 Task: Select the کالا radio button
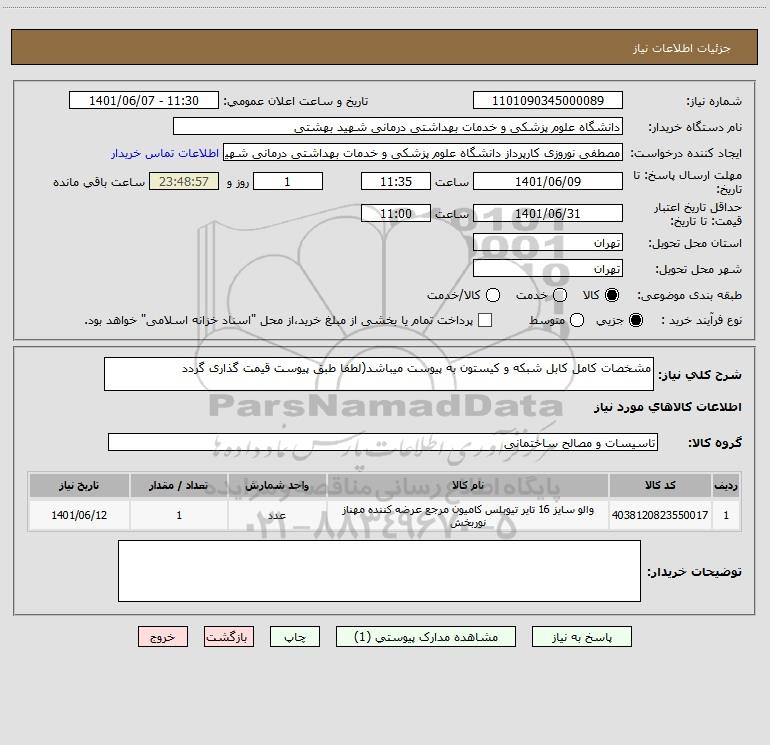click(612, 295)
